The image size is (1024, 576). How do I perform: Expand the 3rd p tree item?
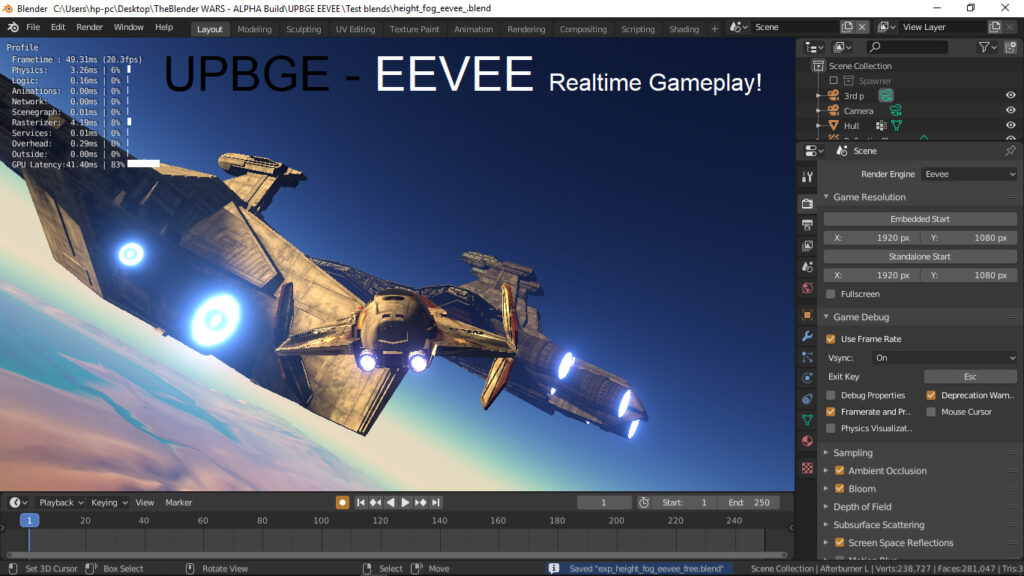click(x=818, y=96)
